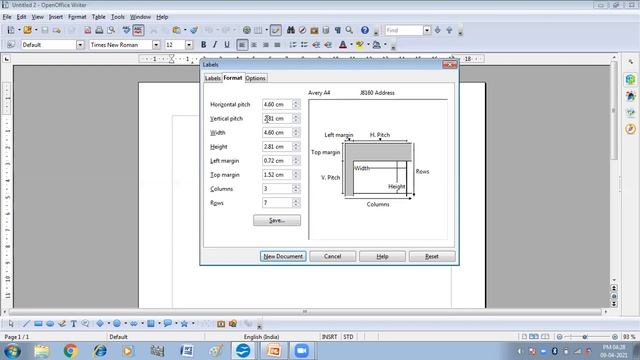Click the Hyperlink toolbar icon

[247, 30]
